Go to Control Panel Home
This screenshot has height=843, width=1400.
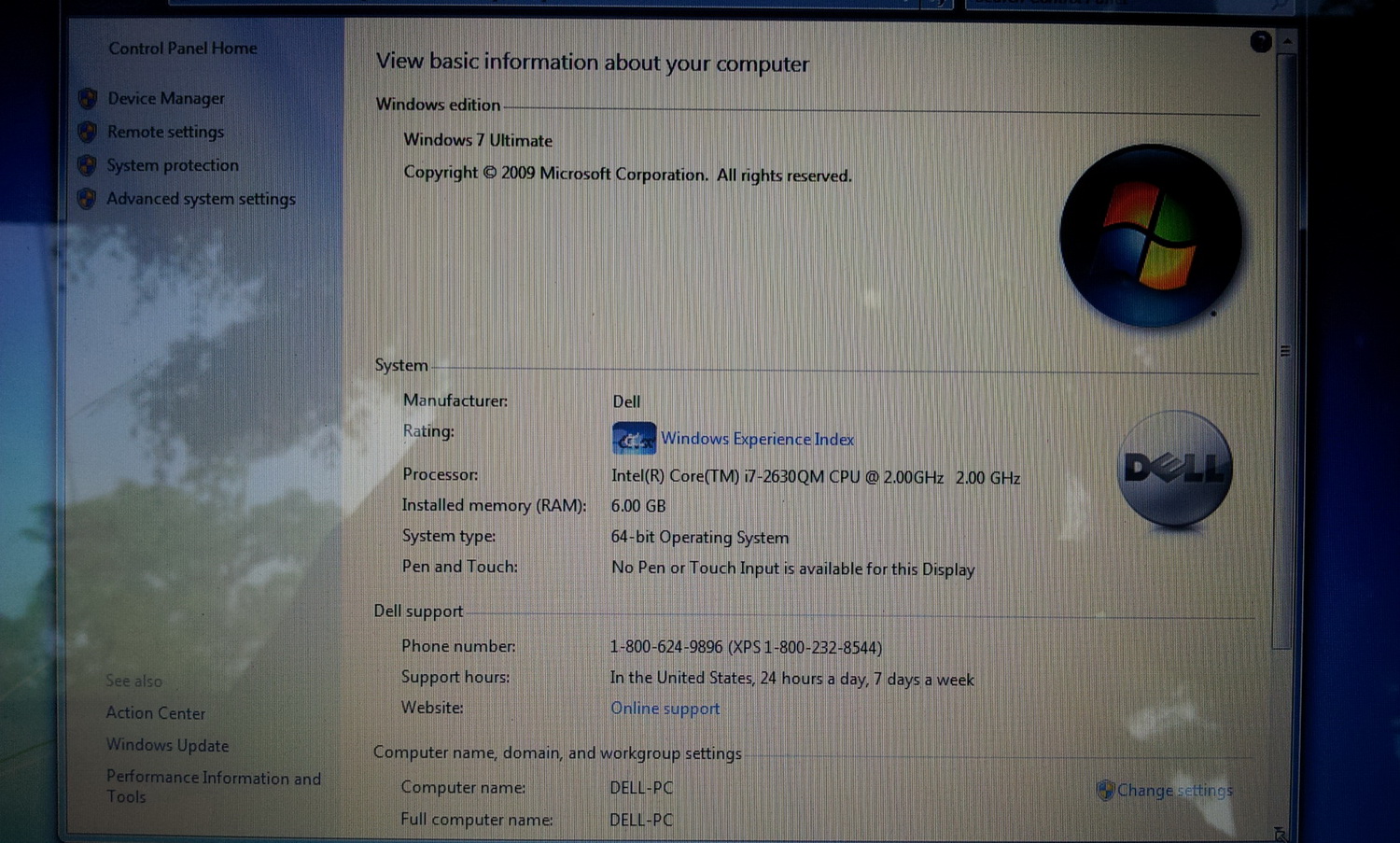click(x=182, y=49)
